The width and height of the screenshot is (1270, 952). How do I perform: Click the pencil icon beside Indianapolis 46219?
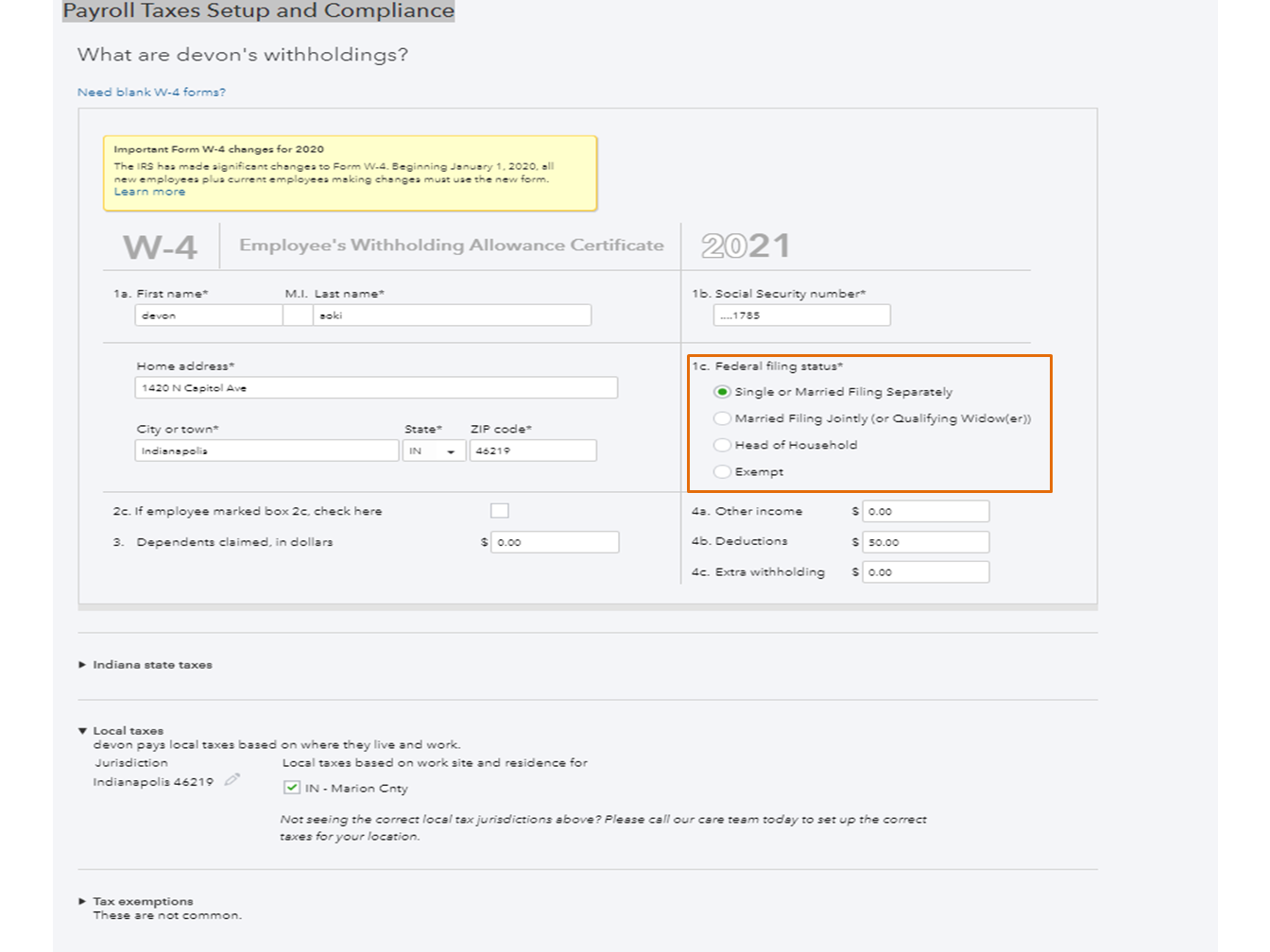point(232,780)
